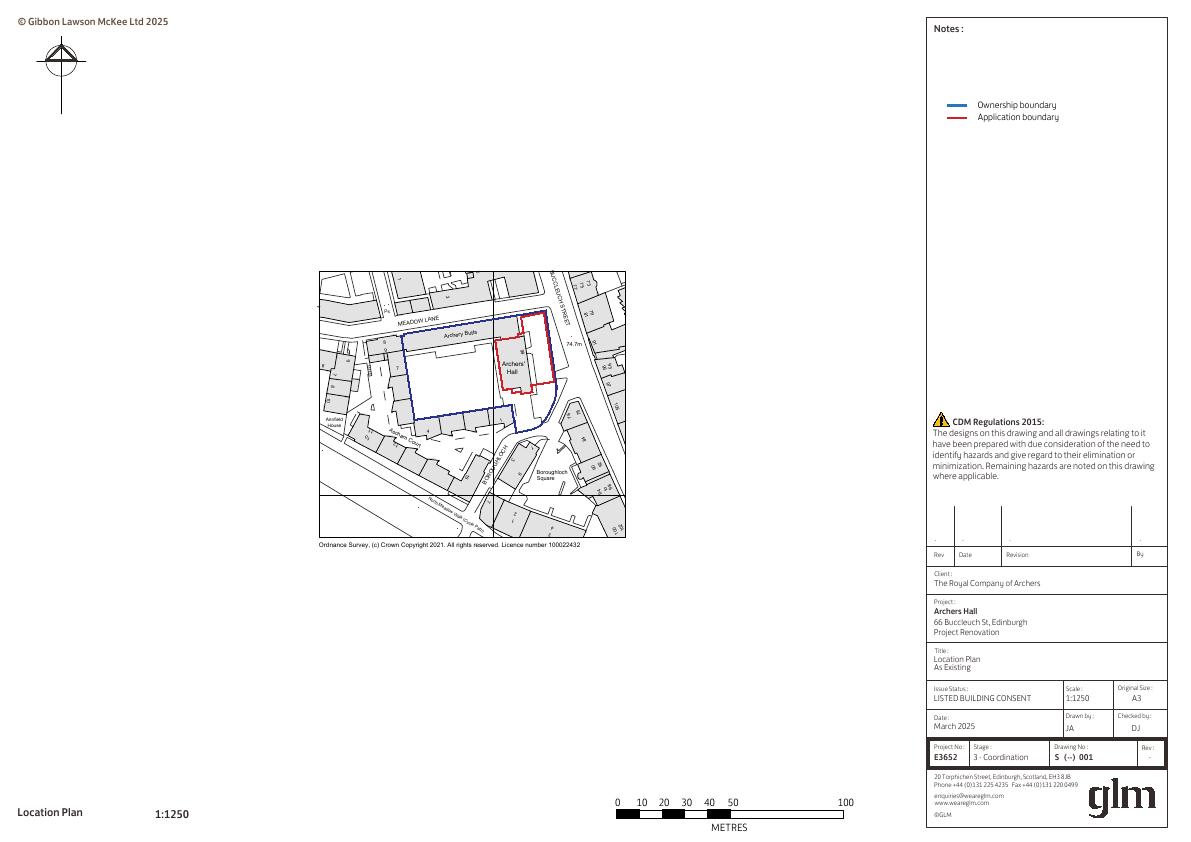Click the 'S (--) 001' drawing number

(1073, 758)
